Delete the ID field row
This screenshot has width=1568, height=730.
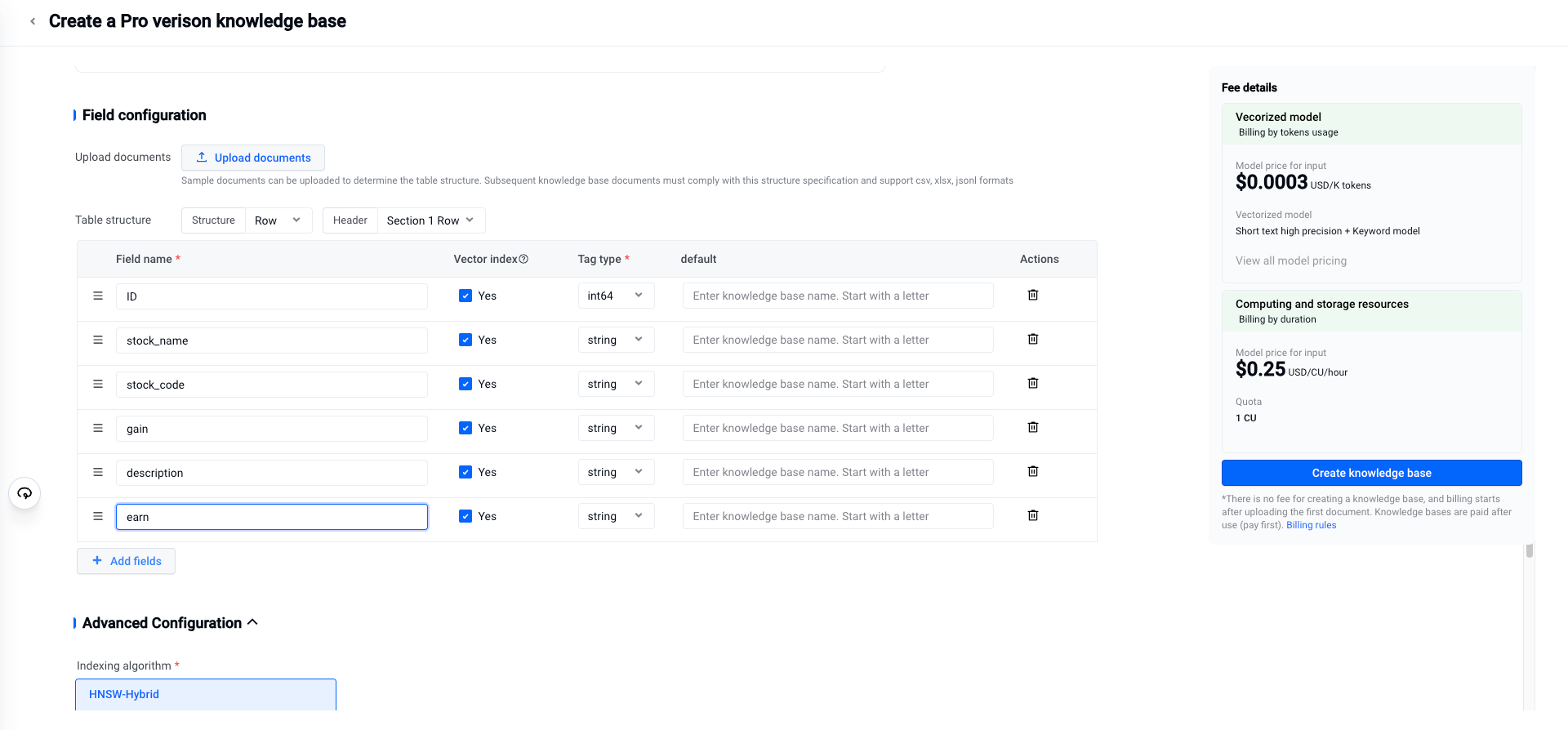(x=1032, y=295)
